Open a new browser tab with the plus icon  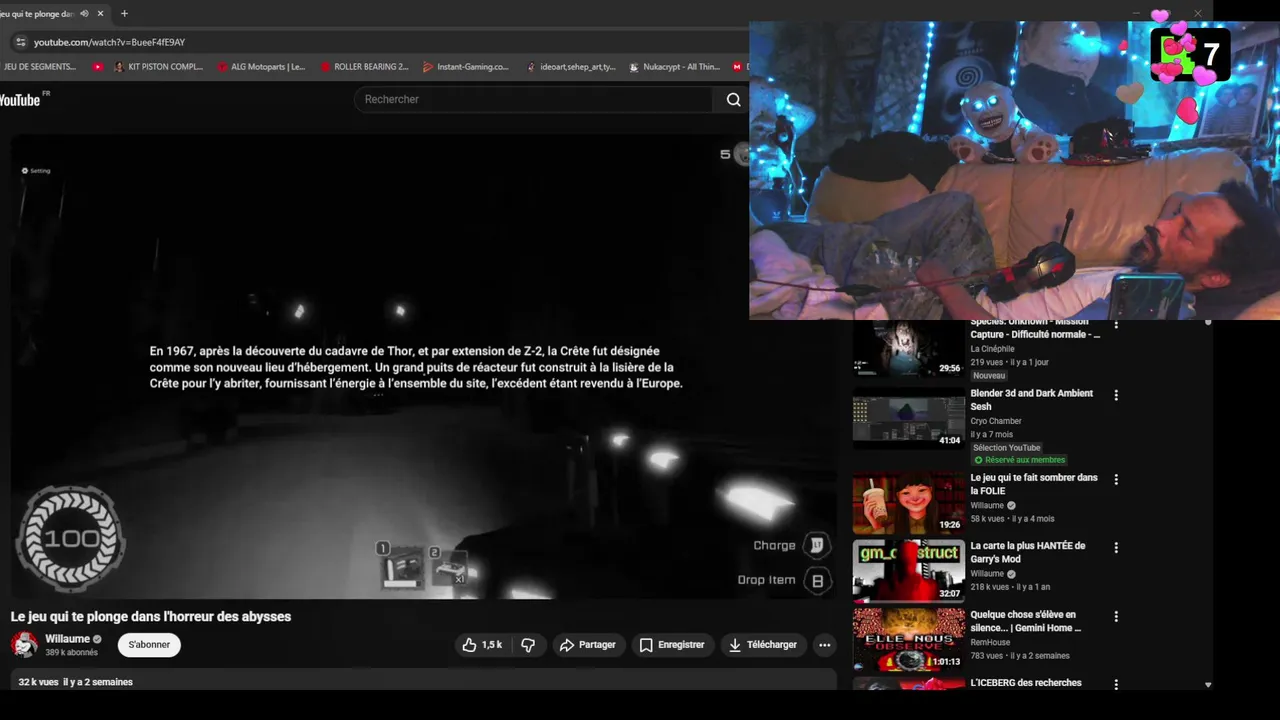[124, 14]
